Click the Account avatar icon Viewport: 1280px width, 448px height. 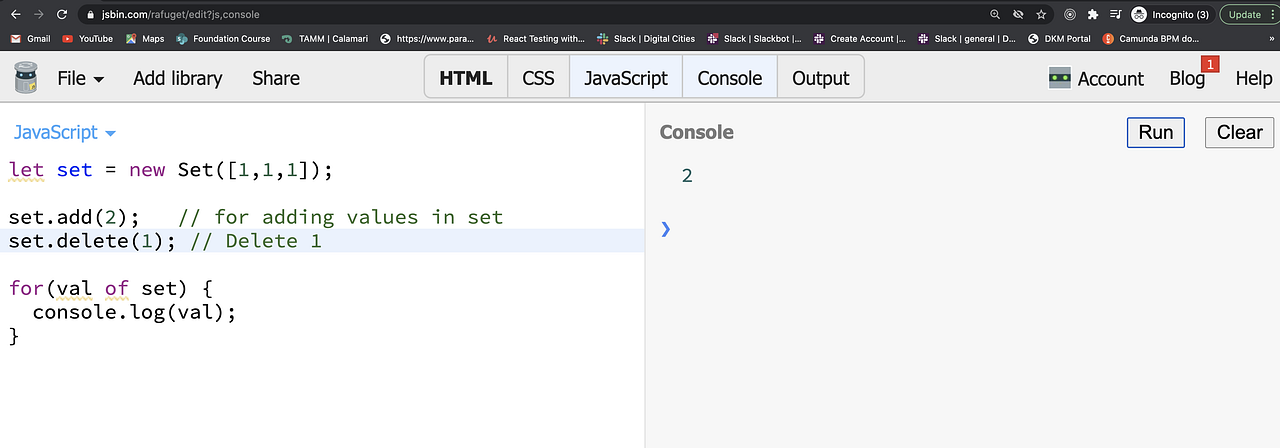point(1060,78)
